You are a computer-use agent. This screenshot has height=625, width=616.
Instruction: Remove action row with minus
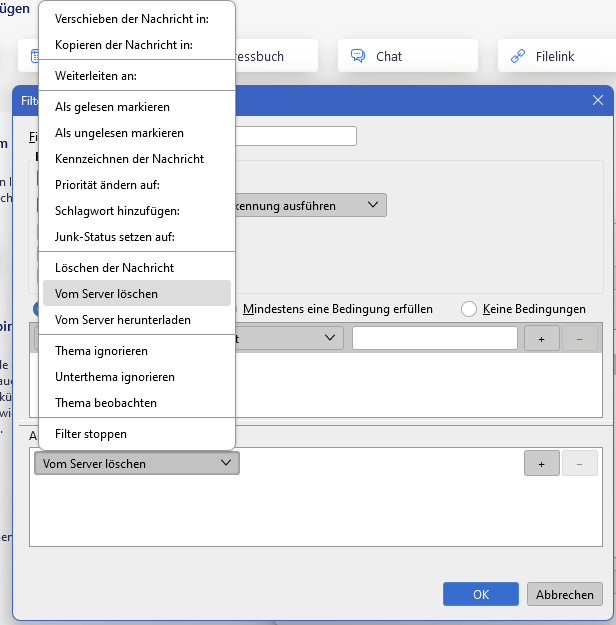[580, 463]
